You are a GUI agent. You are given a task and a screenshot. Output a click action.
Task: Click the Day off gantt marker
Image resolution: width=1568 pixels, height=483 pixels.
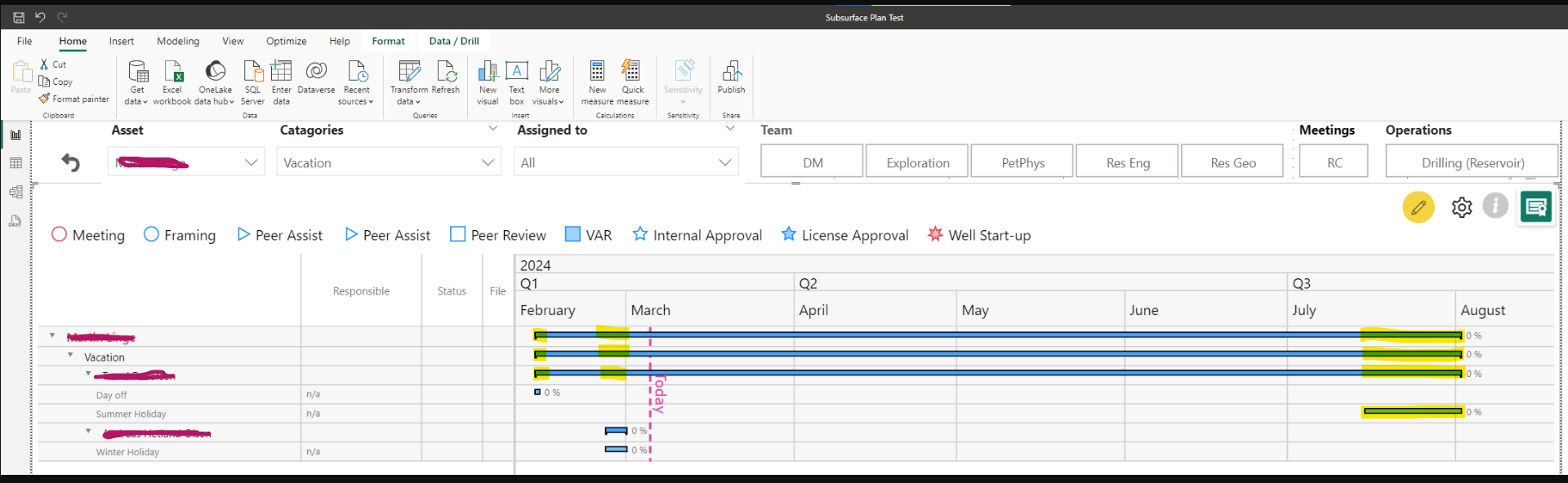click(x=537, y=392)
